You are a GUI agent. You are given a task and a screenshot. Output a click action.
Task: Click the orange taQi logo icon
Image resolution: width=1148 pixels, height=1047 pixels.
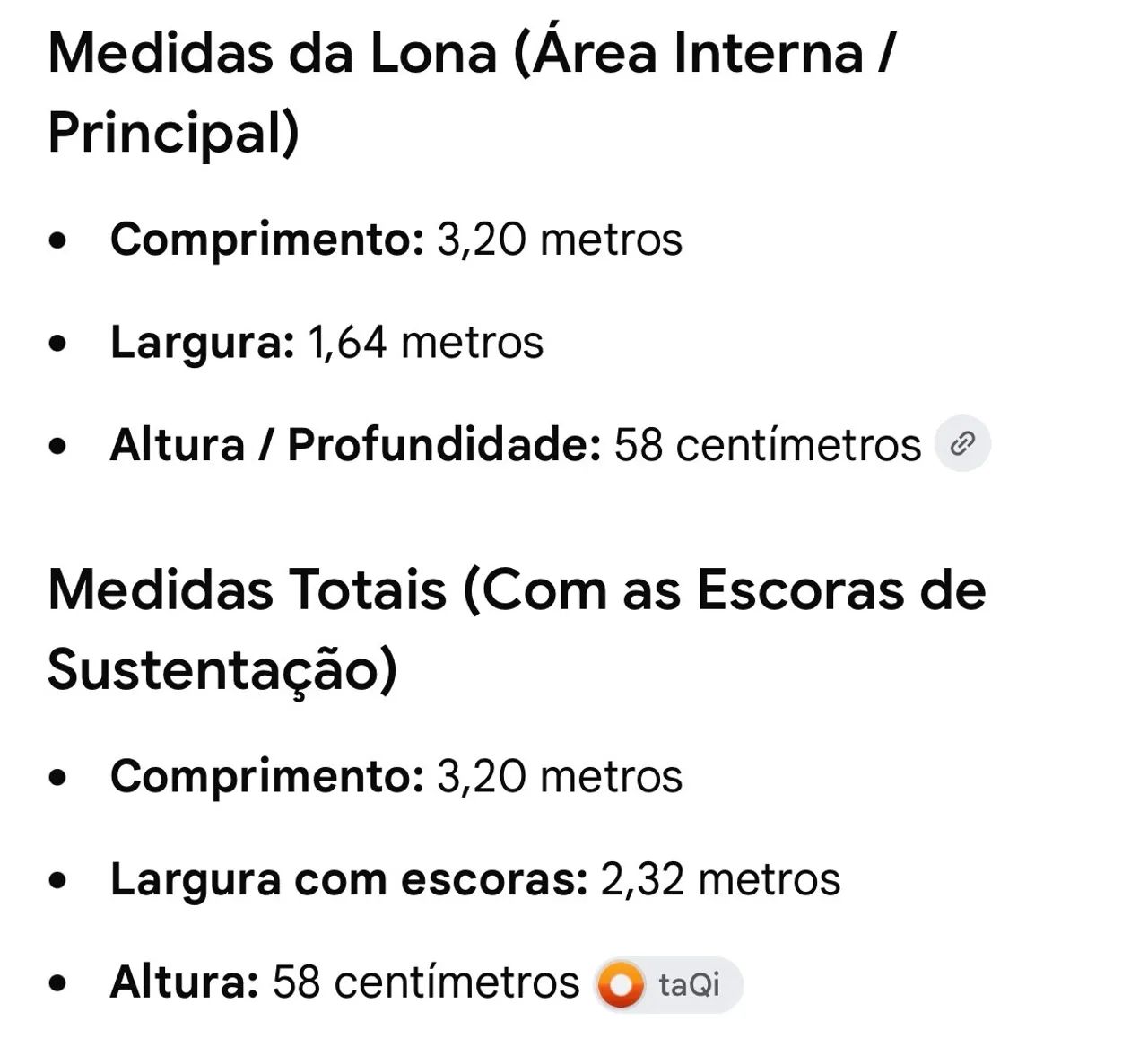click(621, 984)
